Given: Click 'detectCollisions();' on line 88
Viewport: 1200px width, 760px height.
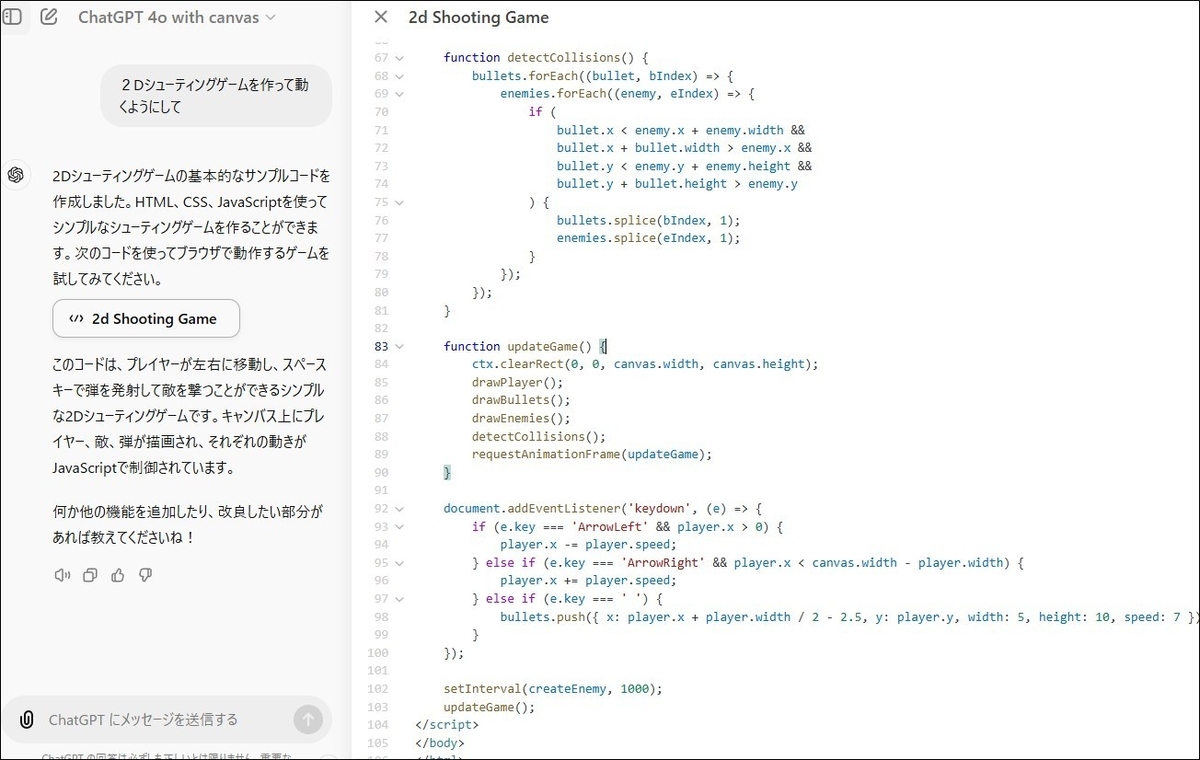Looking at the screenshot, I should point(539,436).
